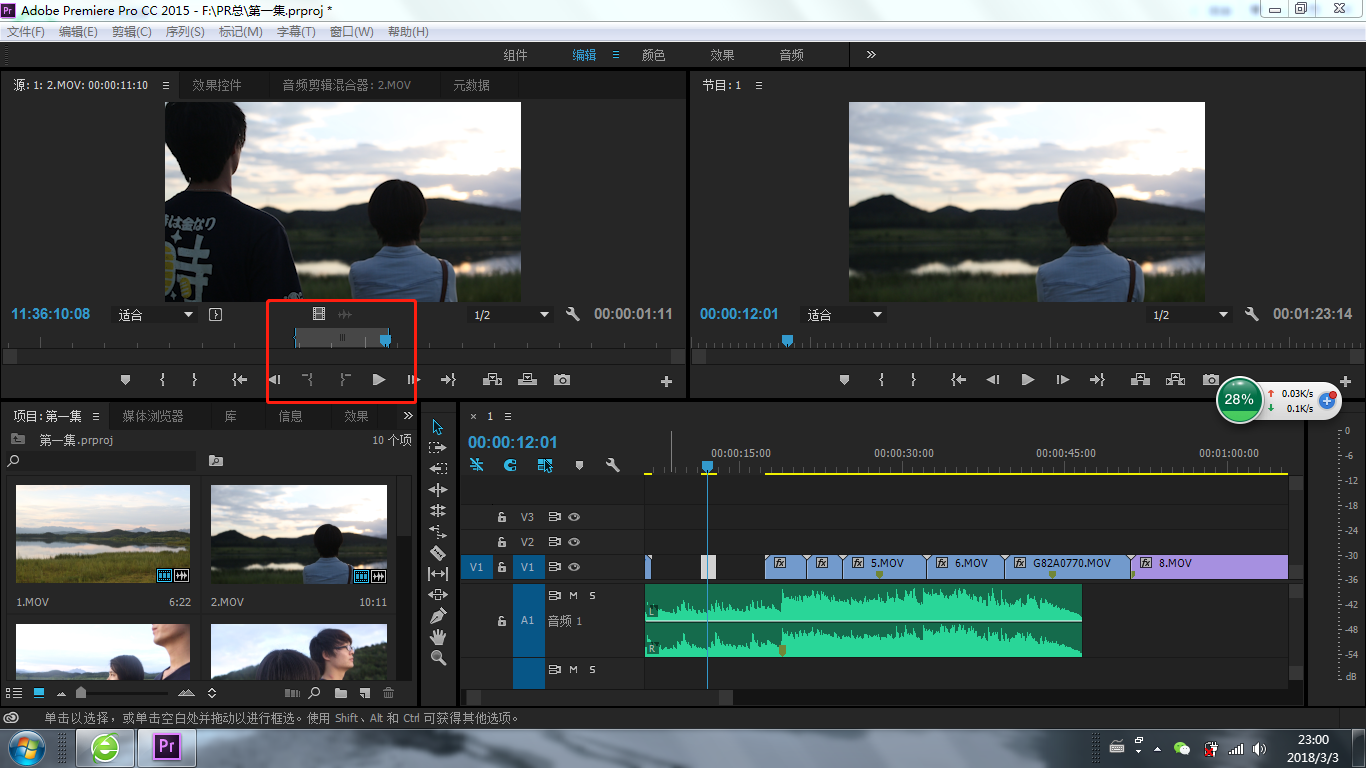The image size is (1366, 768).
Task: Open 文件(F) menu
Action: pos(26,32)
